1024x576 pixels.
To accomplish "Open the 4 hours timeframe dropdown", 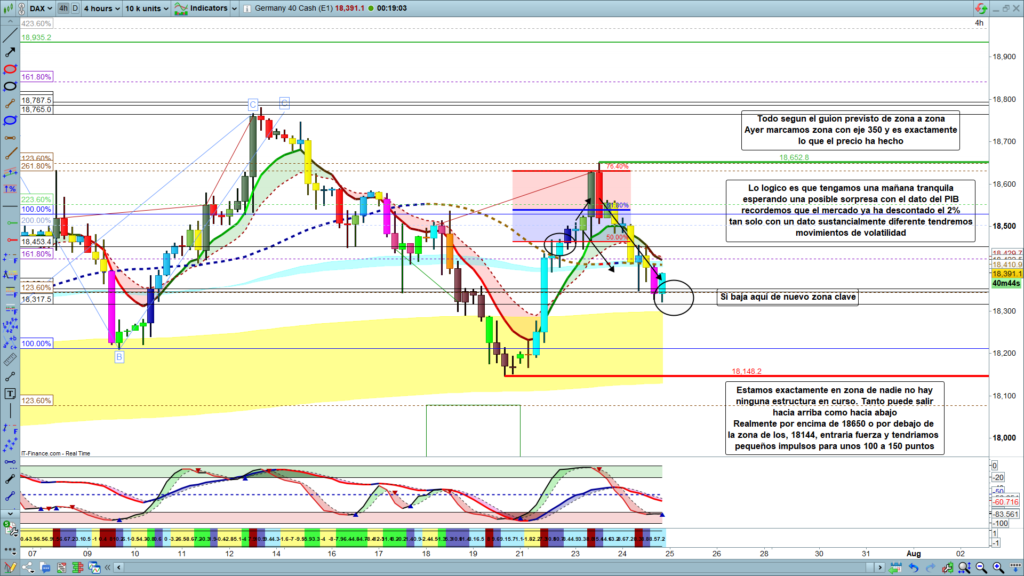I will click(100, 7).
